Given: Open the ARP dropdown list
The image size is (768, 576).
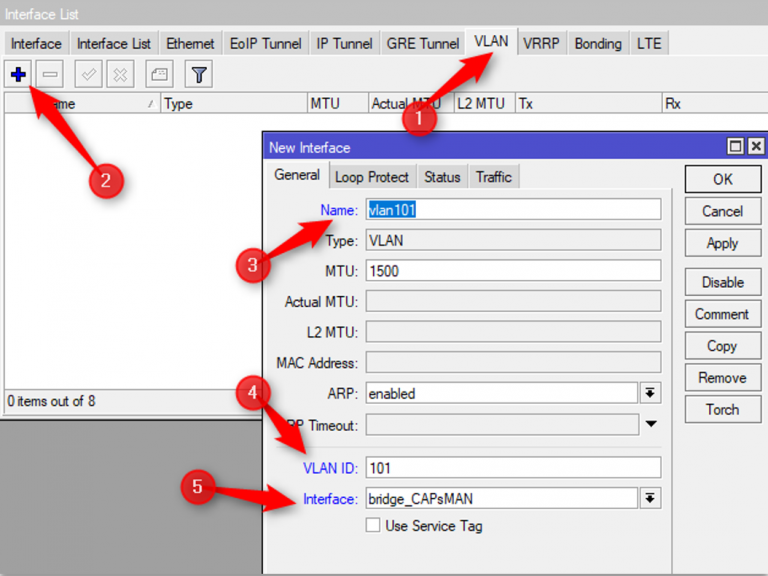Looking at the screenshot, I should (x=649, y=393).
